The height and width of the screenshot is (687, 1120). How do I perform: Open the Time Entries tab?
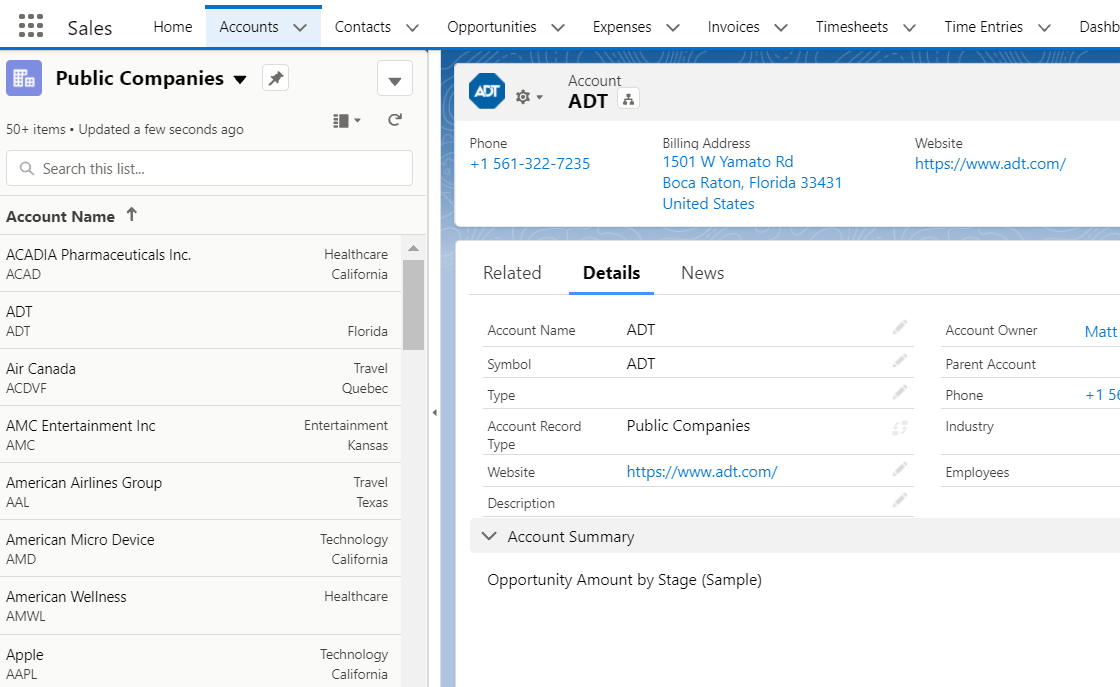point(984,26)
